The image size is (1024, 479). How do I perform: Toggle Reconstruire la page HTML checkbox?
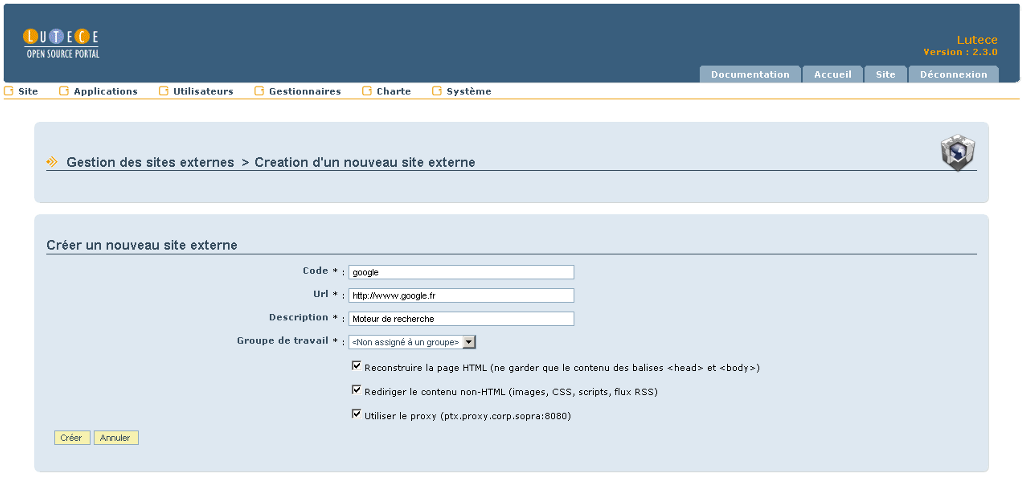[x=357, y=366]
